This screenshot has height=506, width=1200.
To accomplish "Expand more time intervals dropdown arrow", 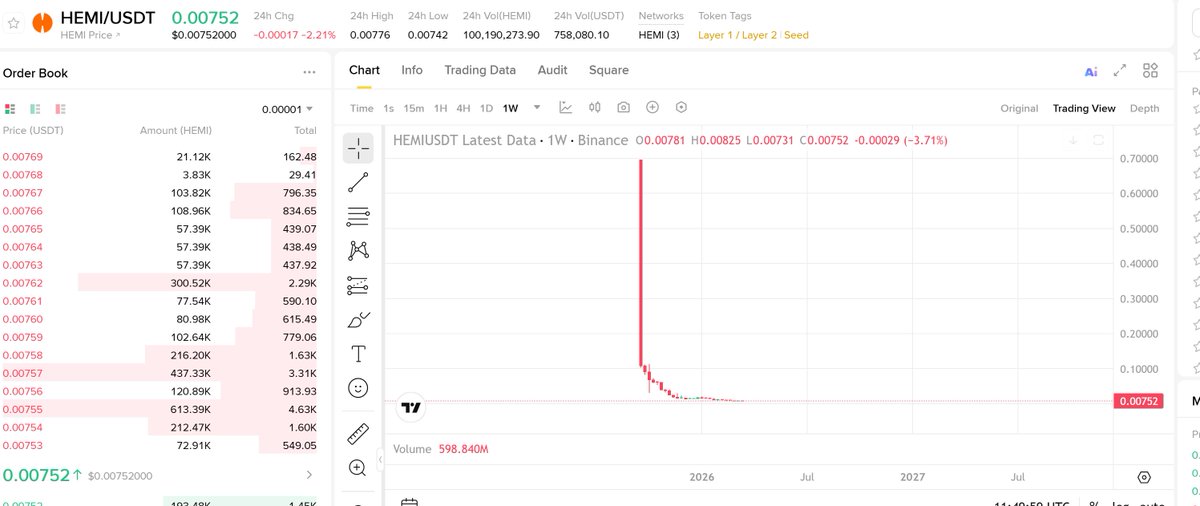I will click(537, 108).
